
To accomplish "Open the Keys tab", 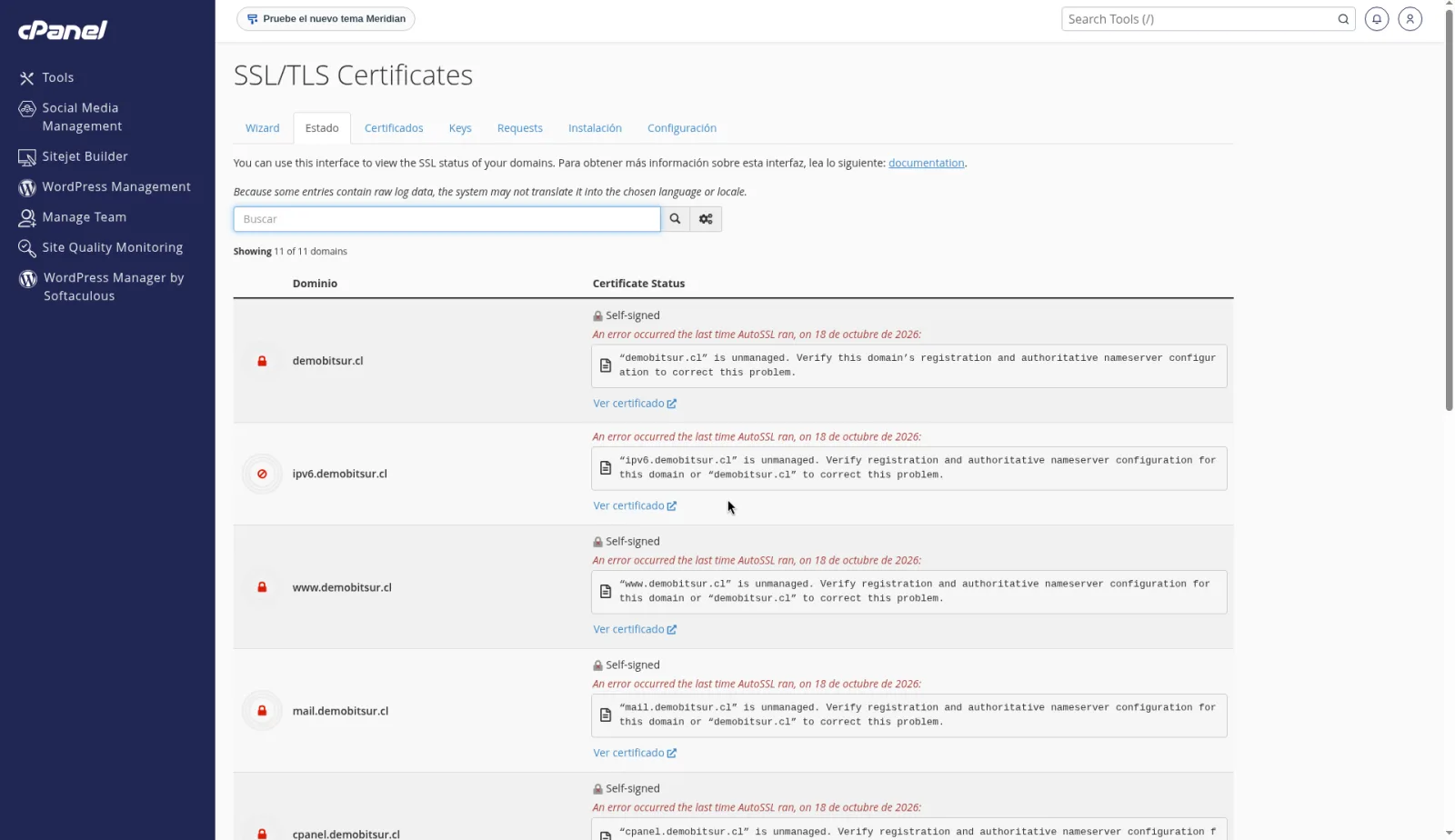I will 460,128.
